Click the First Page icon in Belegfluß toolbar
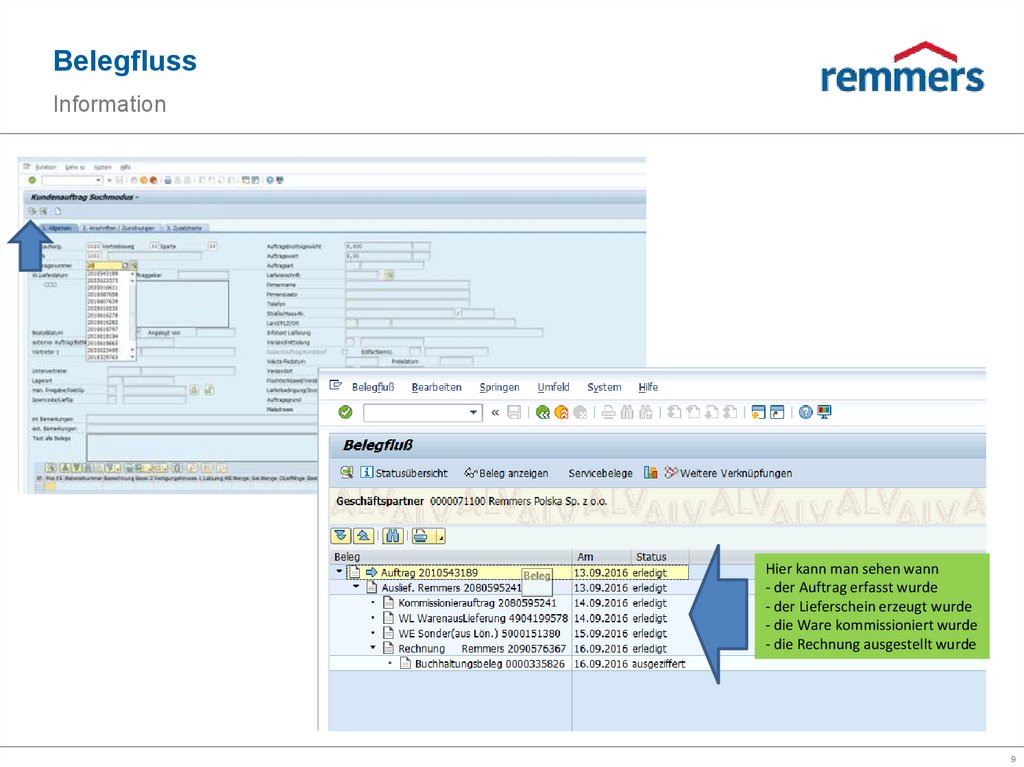The image size is (1024, 767). click(675, 412)
